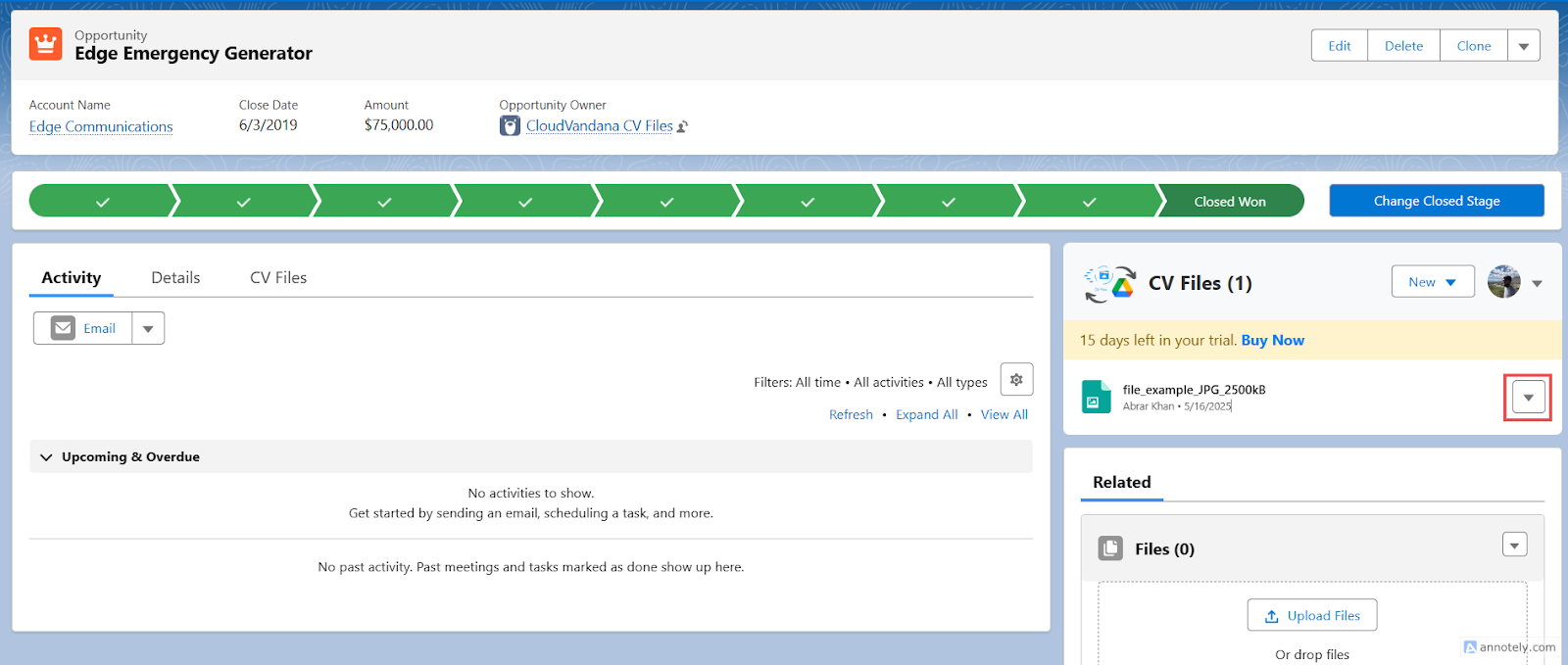Click the last completed stage checkmark before Closed Won
This screenshot has width=1568, height=665.
click(x=1089, y=202)
